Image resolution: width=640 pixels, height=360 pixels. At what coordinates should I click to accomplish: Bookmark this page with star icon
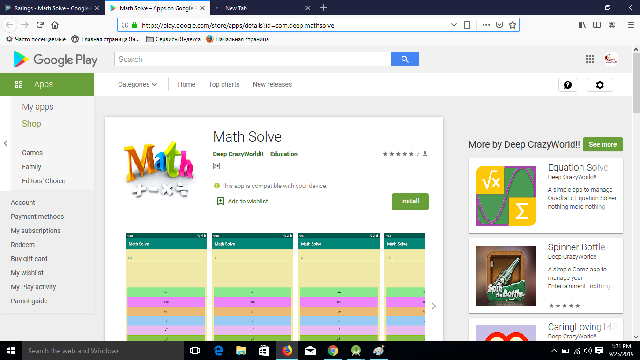[512, 25]
